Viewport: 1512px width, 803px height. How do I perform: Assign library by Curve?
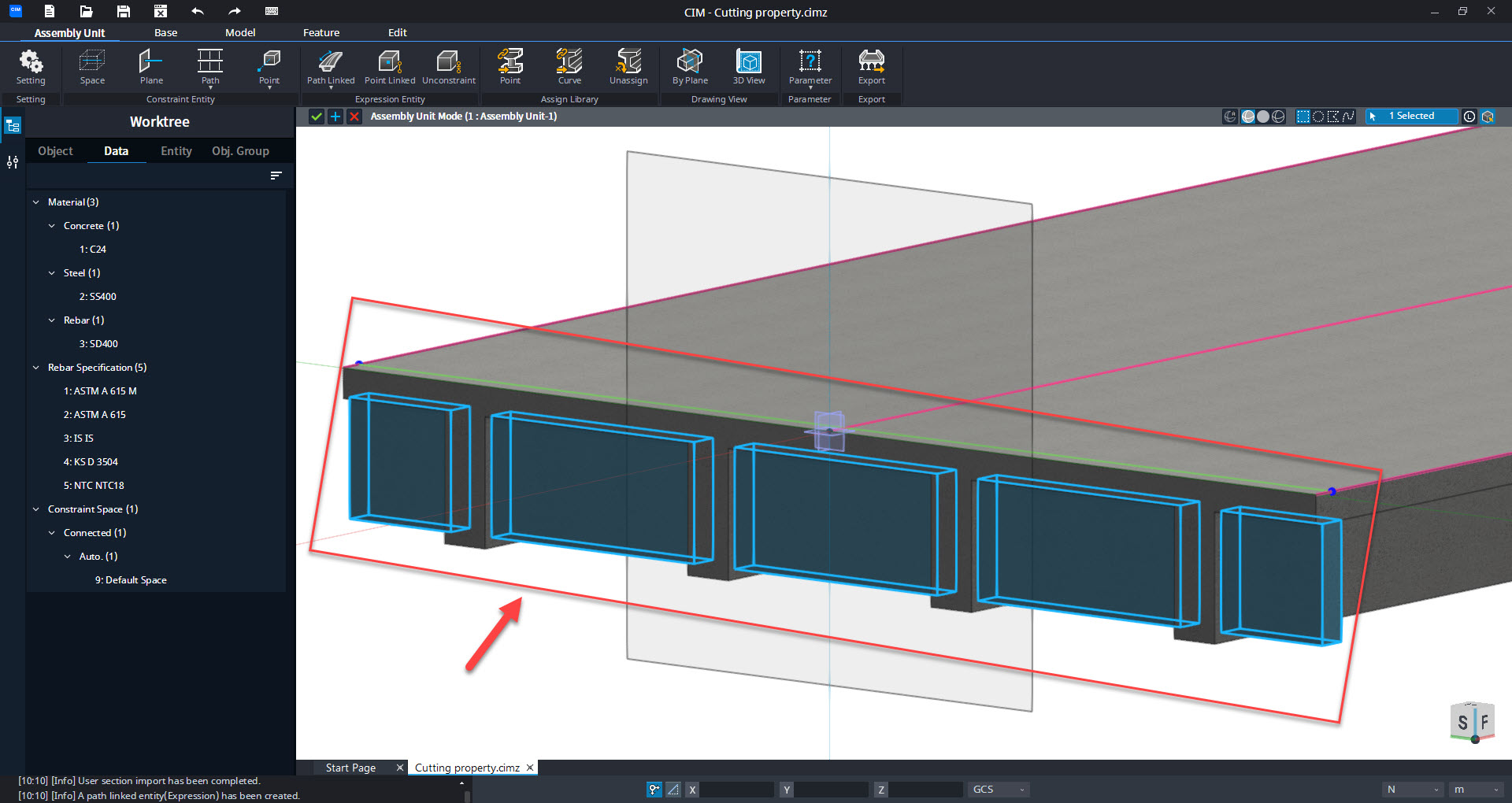click(569, 67)
